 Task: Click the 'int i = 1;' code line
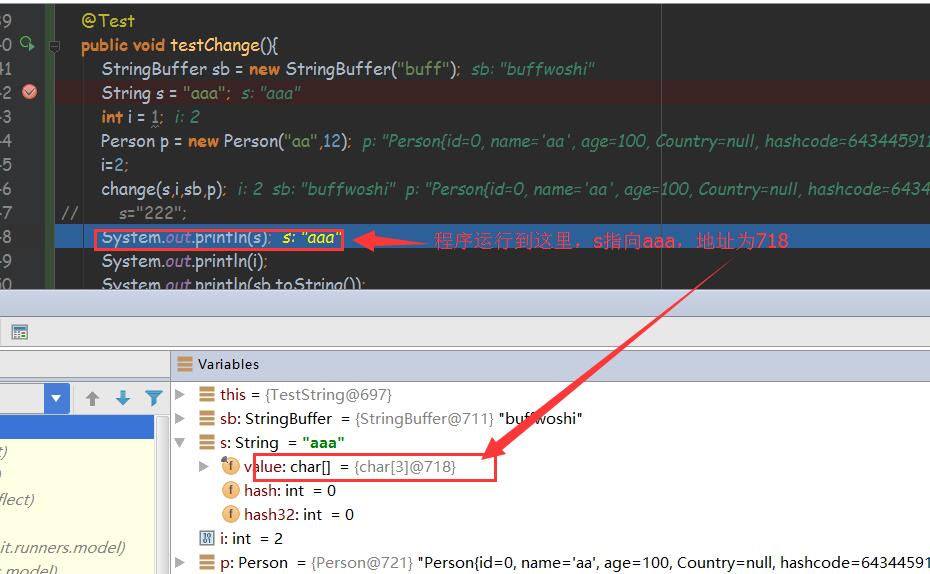(x=131, y=117)
